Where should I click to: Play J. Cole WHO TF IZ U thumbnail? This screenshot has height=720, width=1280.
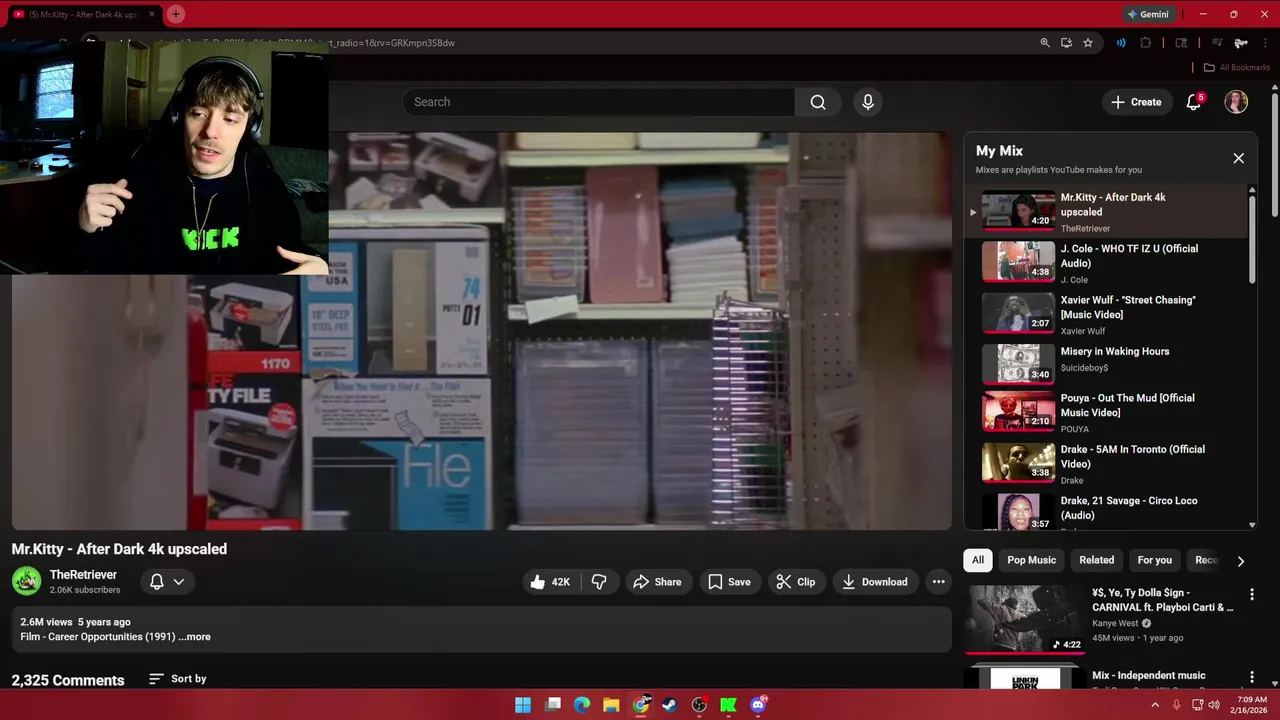(x=1018, y=262)
